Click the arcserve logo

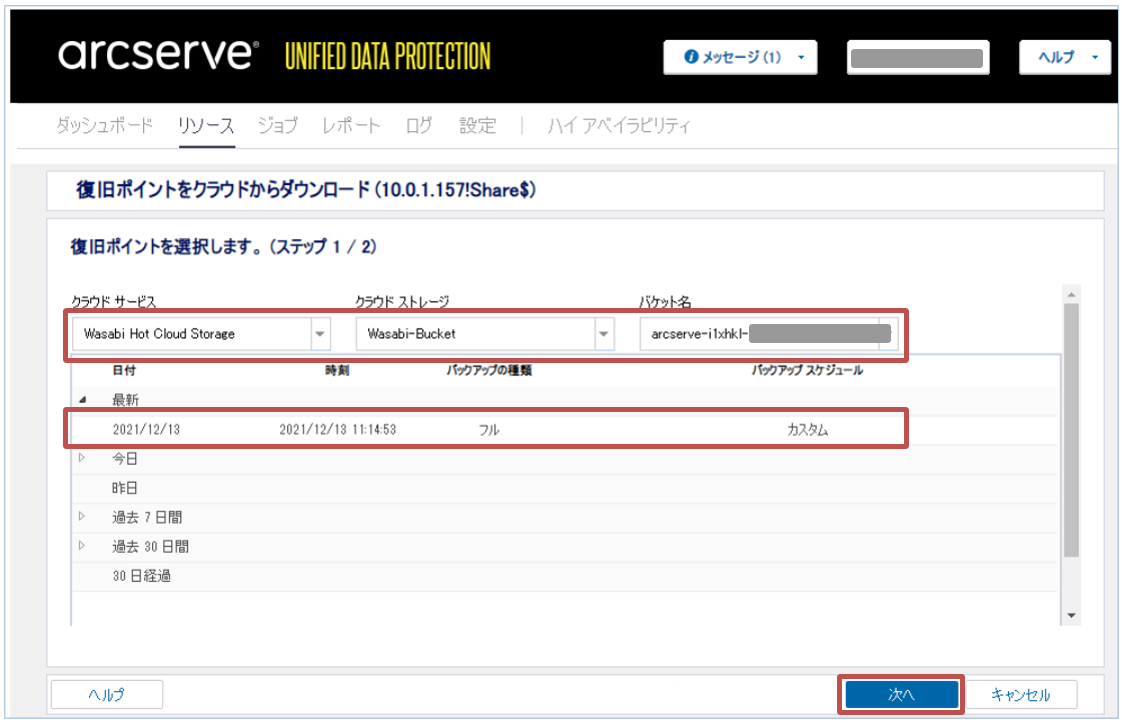click(x=158, y=54)
